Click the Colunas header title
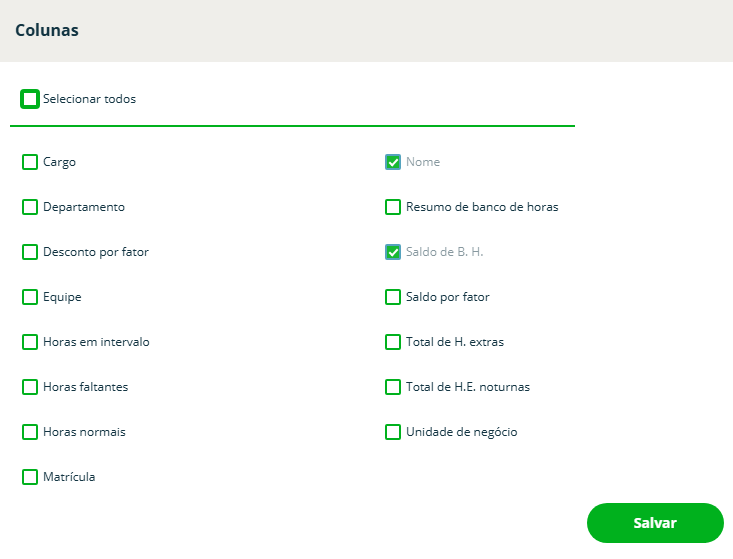This screenshot has width=733, height=559. tap(47, 30)
